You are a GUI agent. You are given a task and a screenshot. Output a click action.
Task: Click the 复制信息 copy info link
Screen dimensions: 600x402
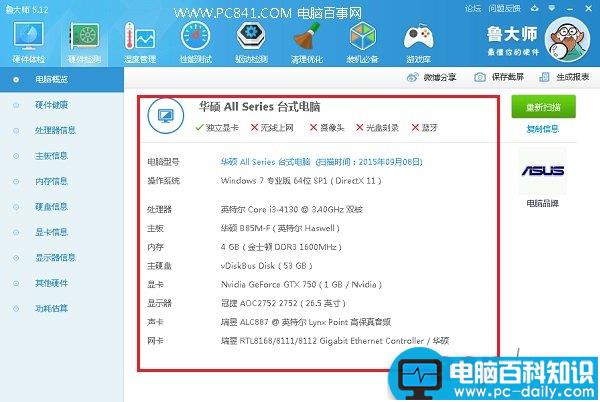coord(543,129)
